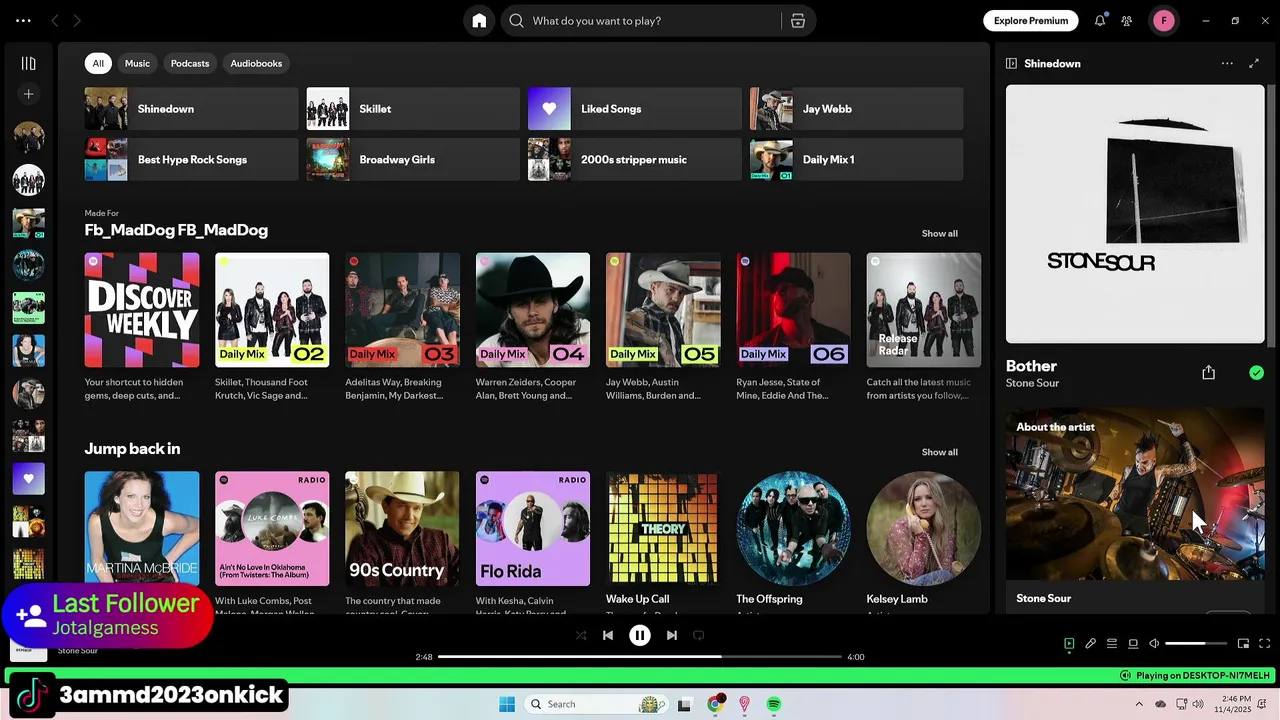
Task: Open Discover Weekly playlist card
Action: tap(142, 329)
